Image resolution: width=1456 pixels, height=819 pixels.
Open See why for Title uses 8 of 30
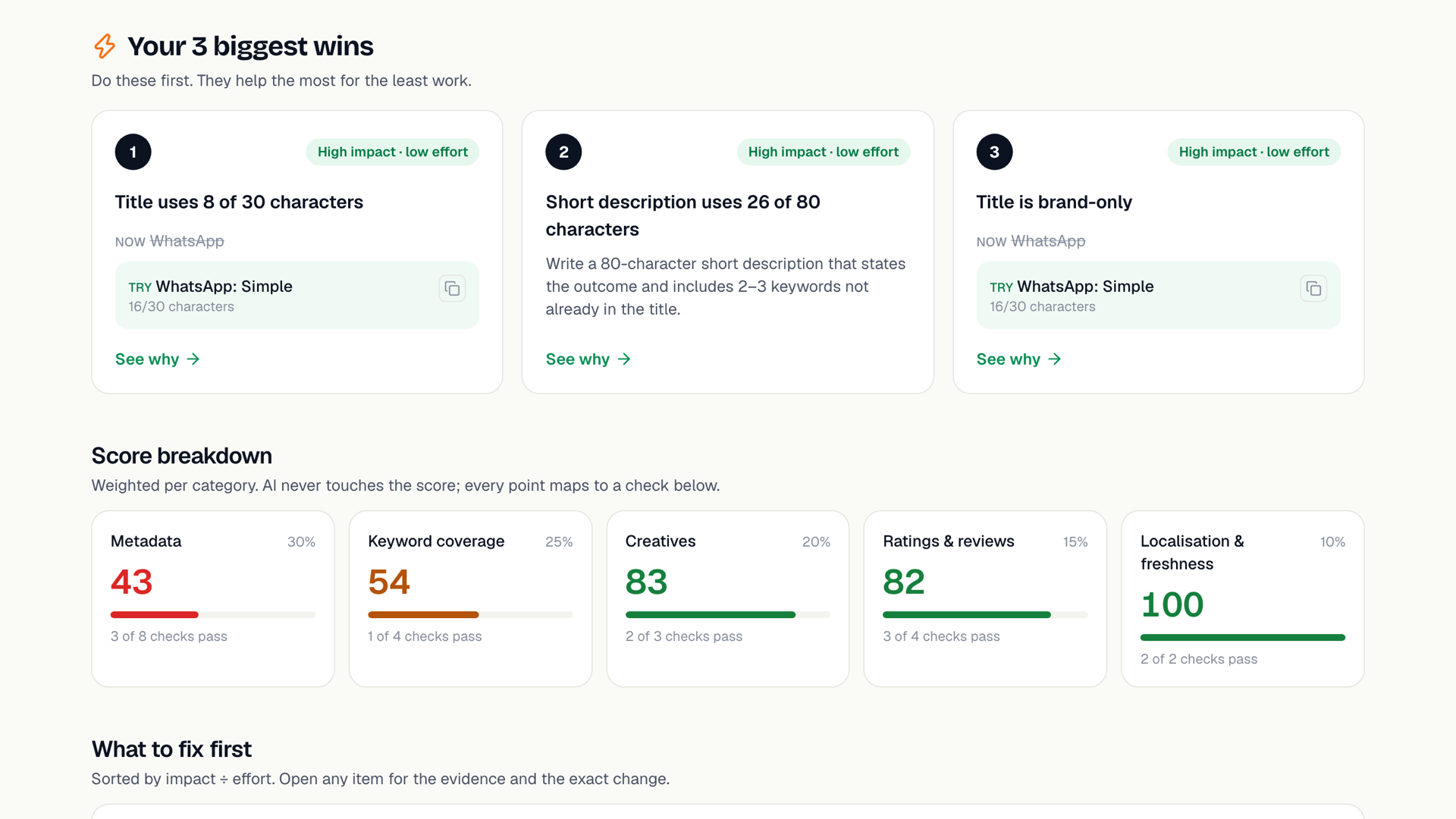(157, 359)
